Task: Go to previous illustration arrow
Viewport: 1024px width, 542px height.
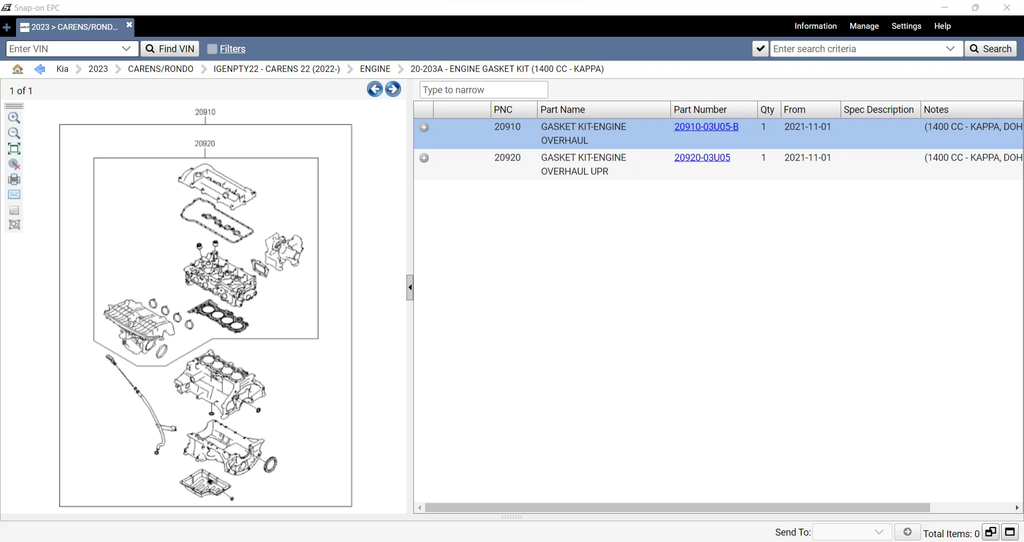Action: [x=375, y=89]
